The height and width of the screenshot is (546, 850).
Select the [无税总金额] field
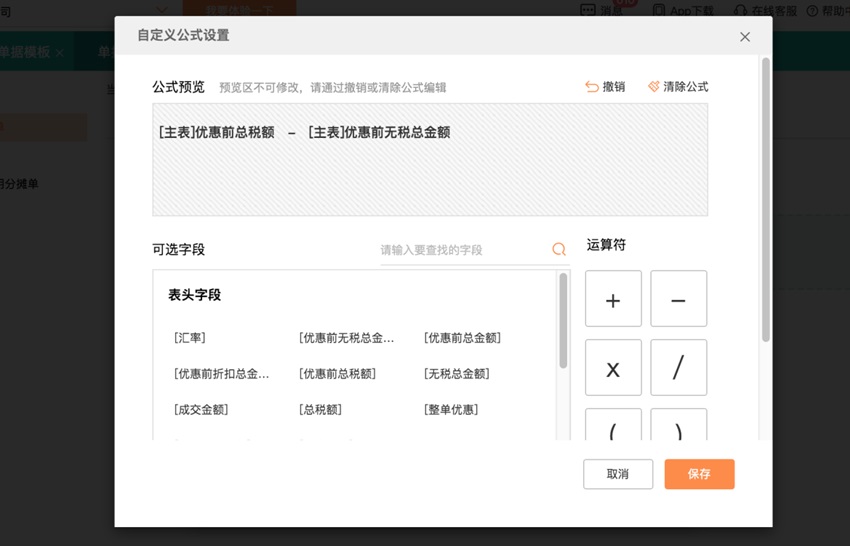[x=456, y=374]
